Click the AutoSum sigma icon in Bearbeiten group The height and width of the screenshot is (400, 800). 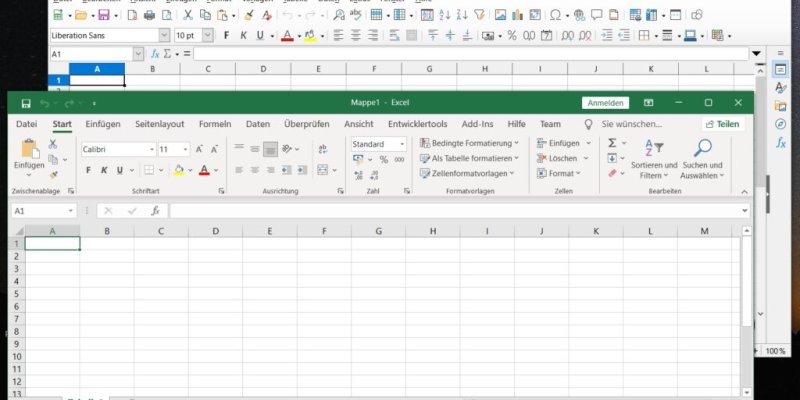tap(612, 143)
